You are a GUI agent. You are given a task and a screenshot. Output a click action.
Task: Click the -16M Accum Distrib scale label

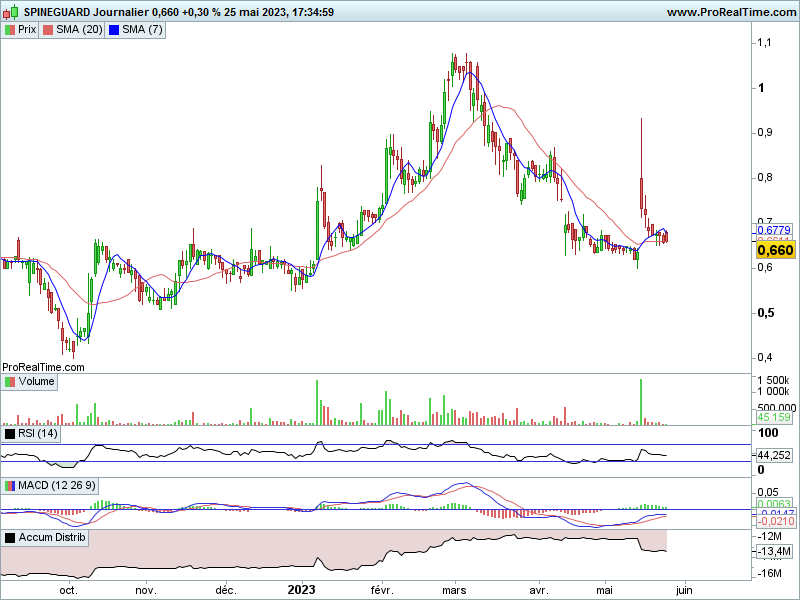coord(769,573)
